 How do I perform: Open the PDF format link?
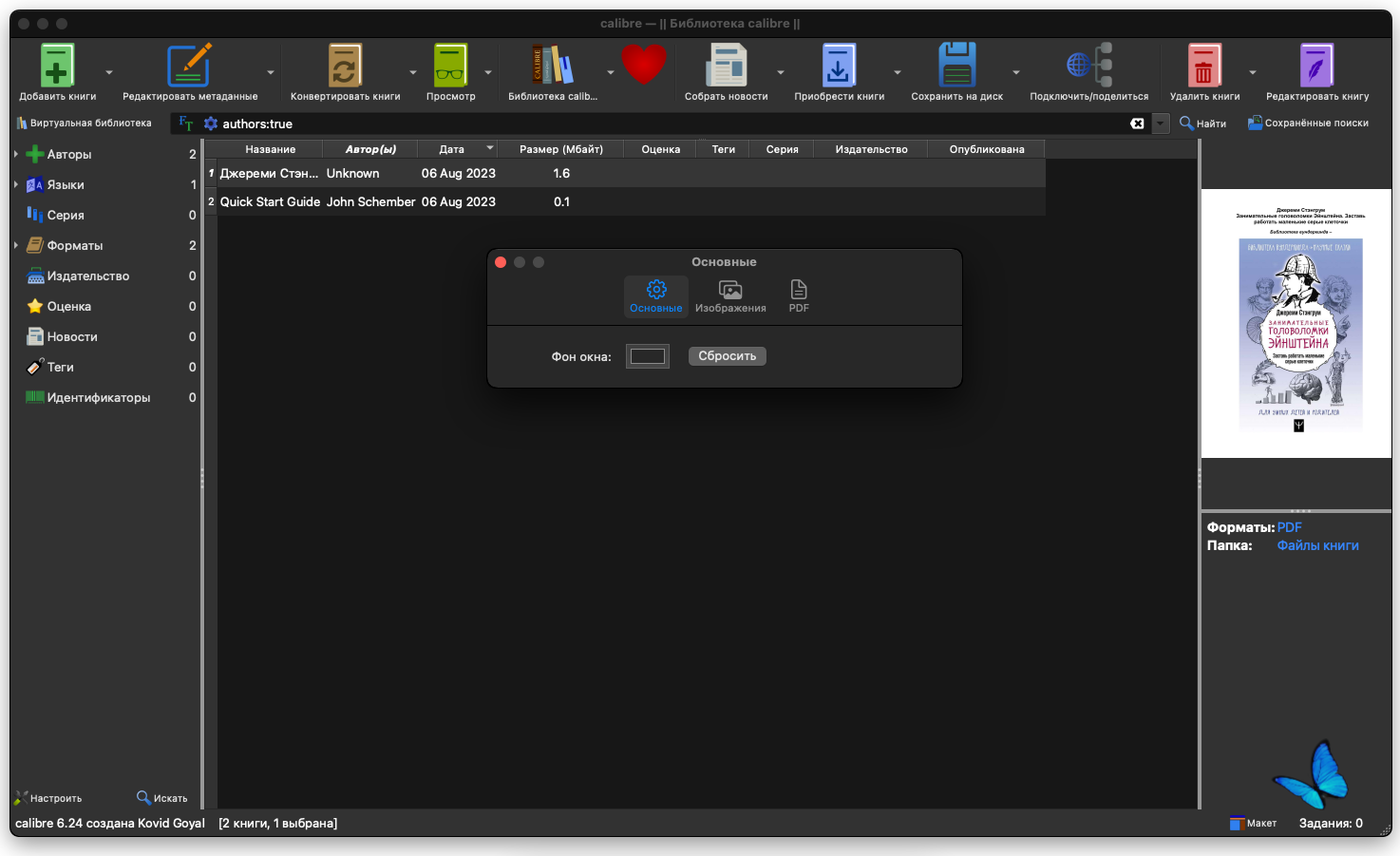(x=1289, y=527)
